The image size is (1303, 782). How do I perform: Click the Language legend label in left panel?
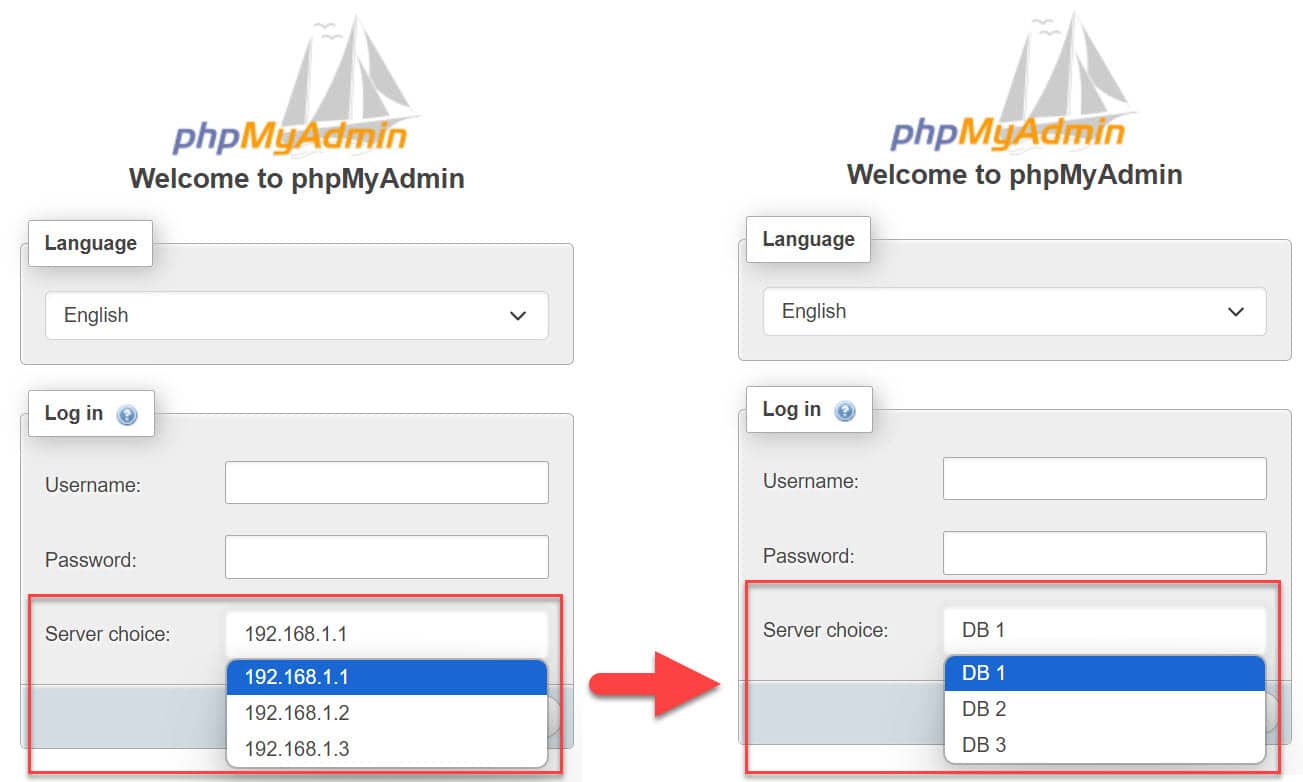click(x=90, y=243)
